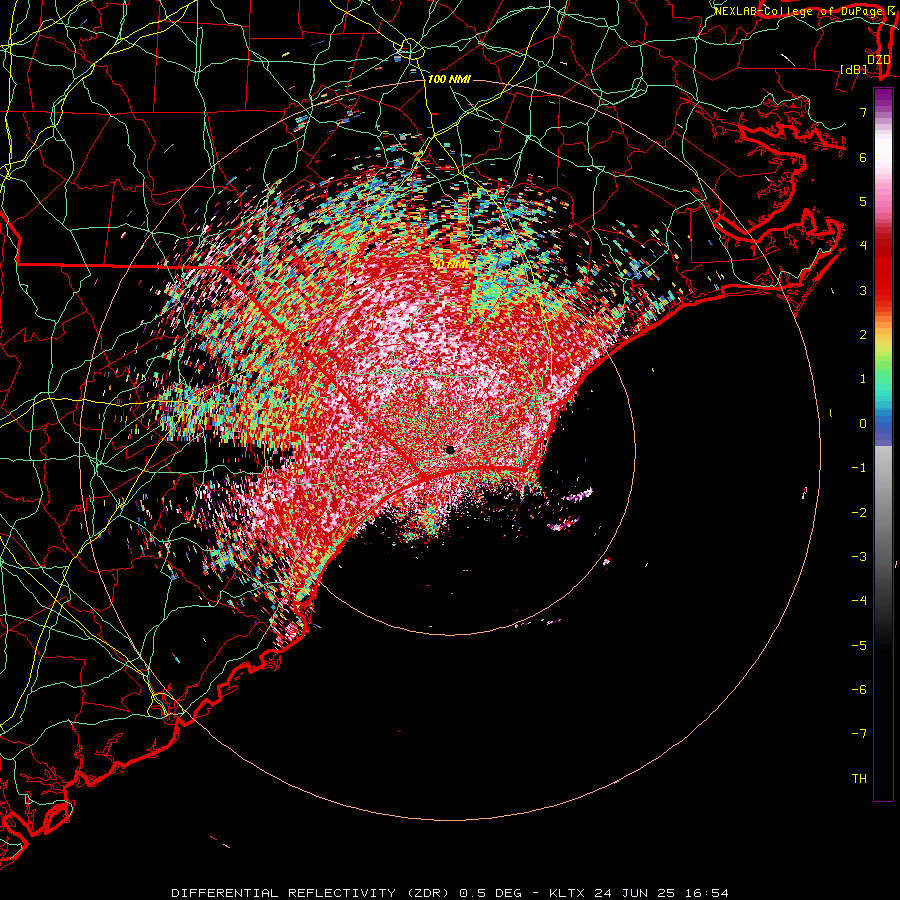
Task: Click the black radar site dot
Action: coord(450,449)
